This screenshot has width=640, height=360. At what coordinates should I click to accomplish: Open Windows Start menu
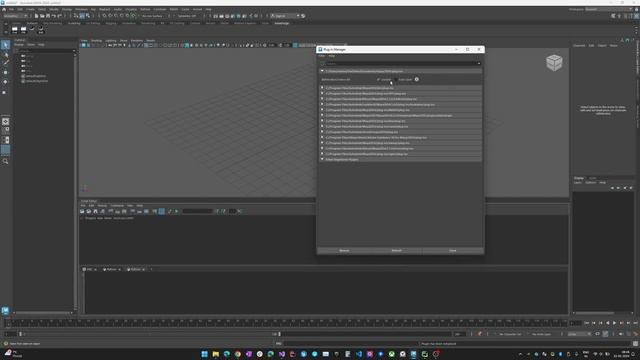204,354
